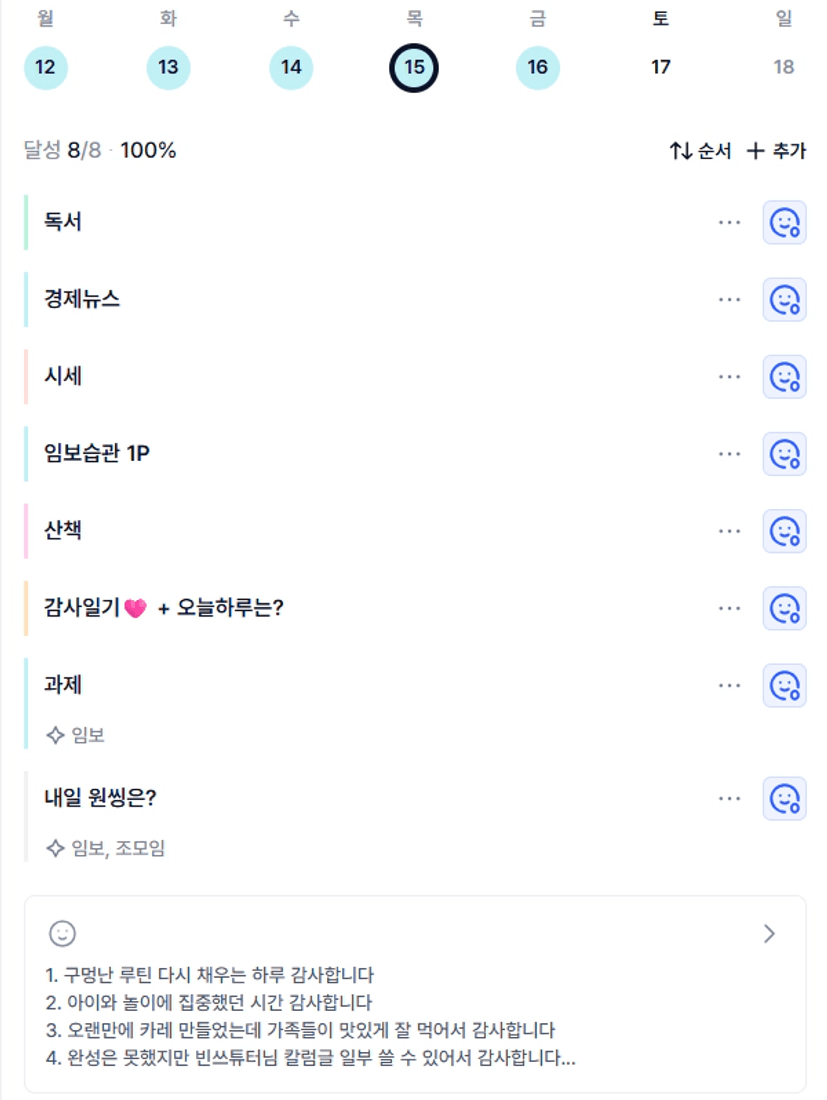Viewport: 827px width, 1100px height.
Task: Click the 순서 sort order button
Action: [x=700, y=151]
